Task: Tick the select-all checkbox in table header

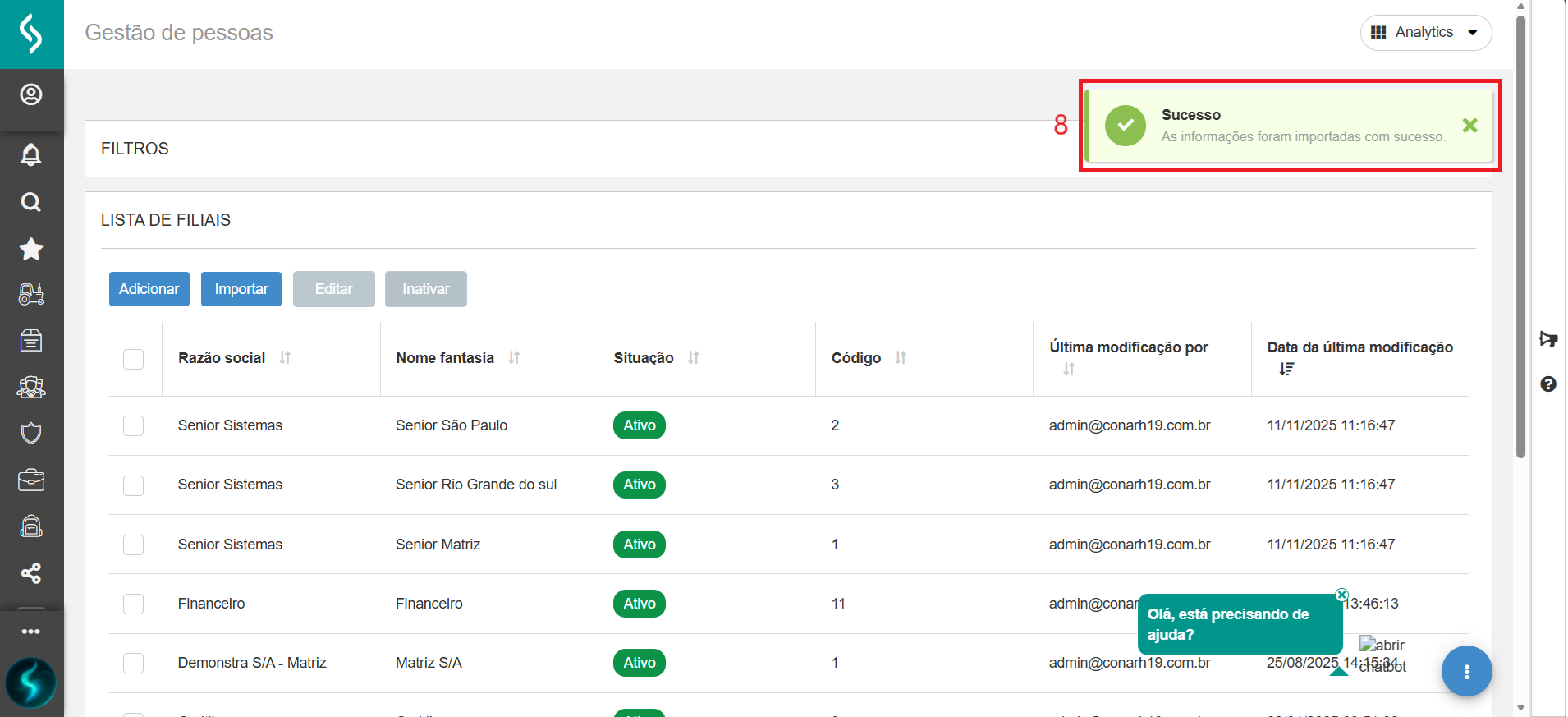Action: 133,359
